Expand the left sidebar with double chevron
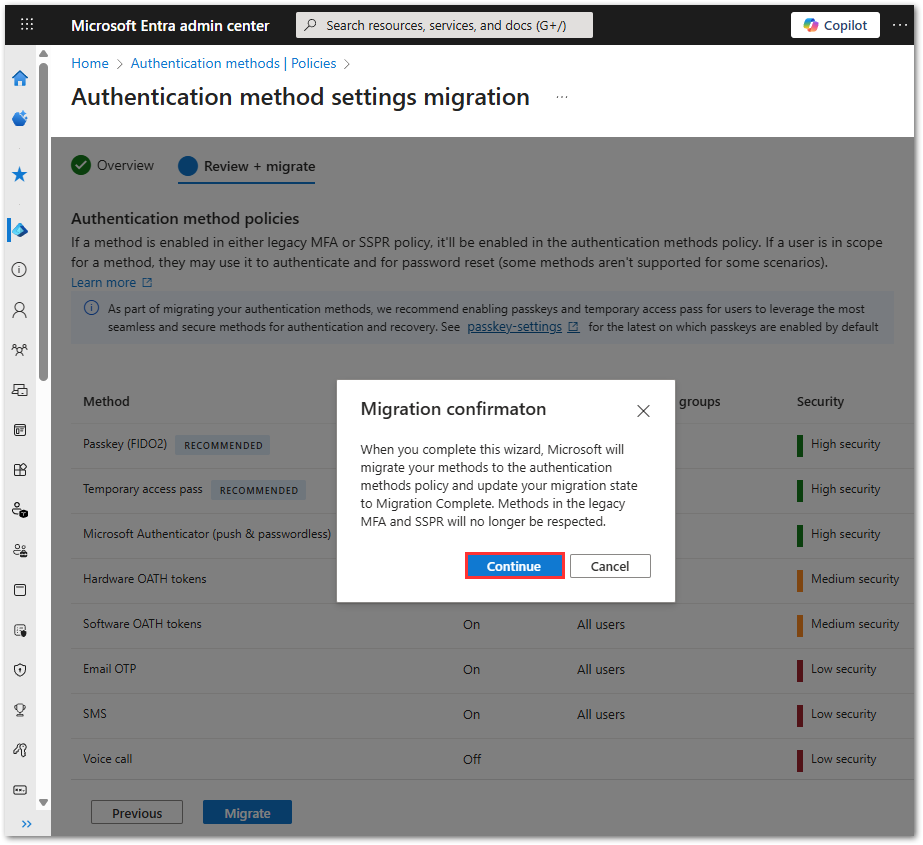 [26, 824]
